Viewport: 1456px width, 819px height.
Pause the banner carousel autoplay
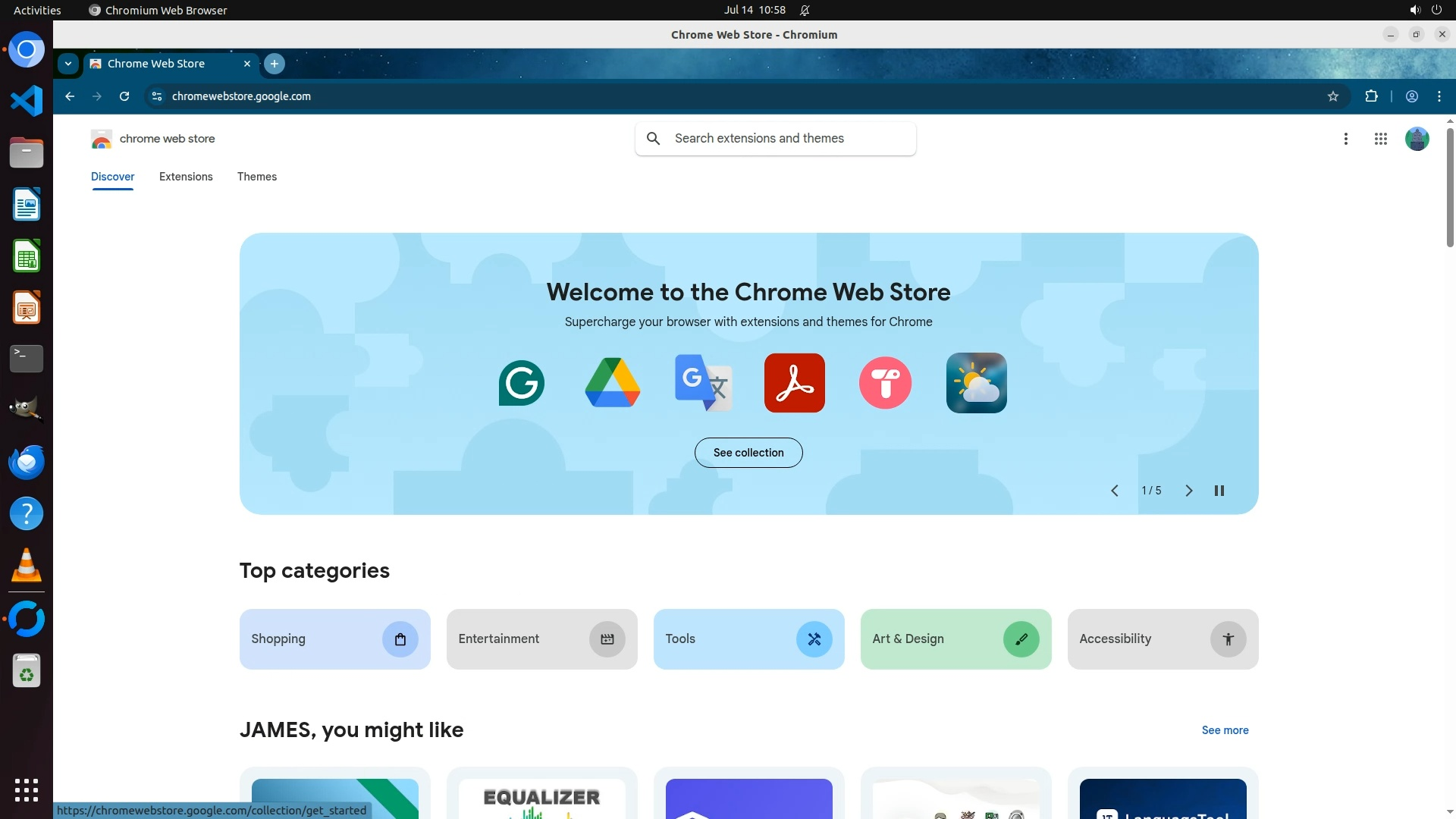point(1219,491)
